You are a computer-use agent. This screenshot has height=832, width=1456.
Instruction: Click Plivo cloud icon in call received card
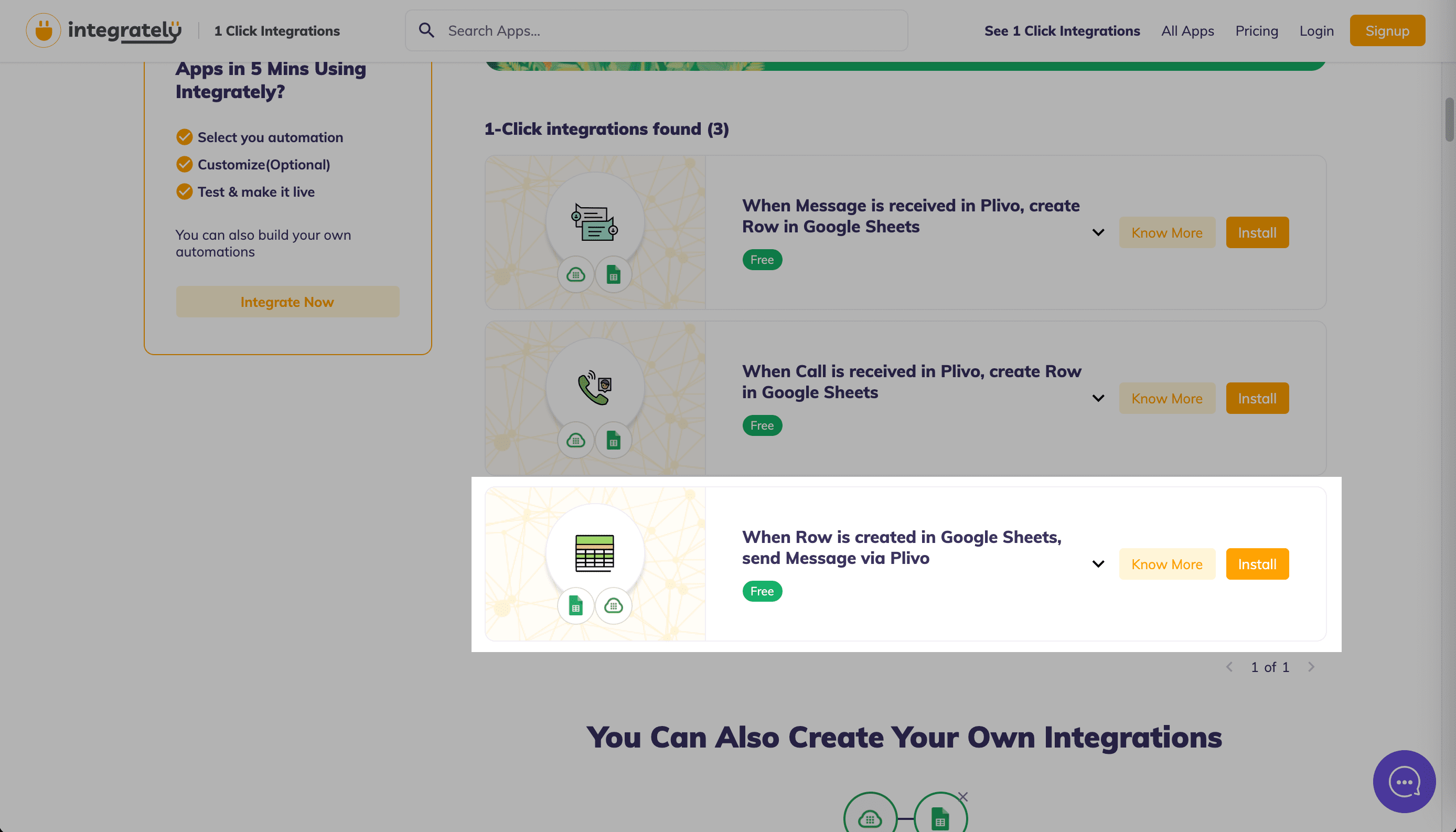[576, 441]
